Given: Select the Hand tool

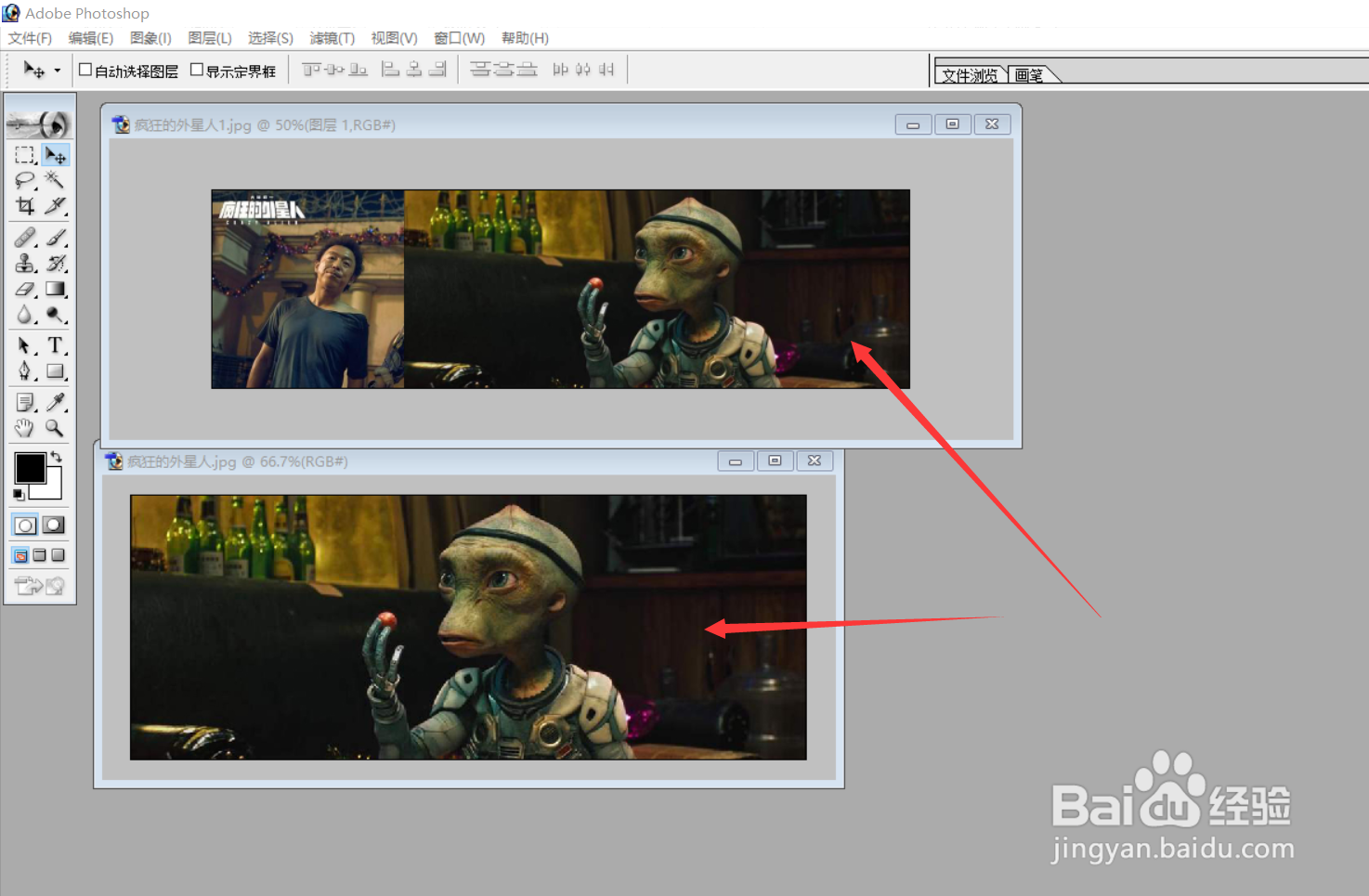Looking at the screenshot, I should [x=25, y=427].
